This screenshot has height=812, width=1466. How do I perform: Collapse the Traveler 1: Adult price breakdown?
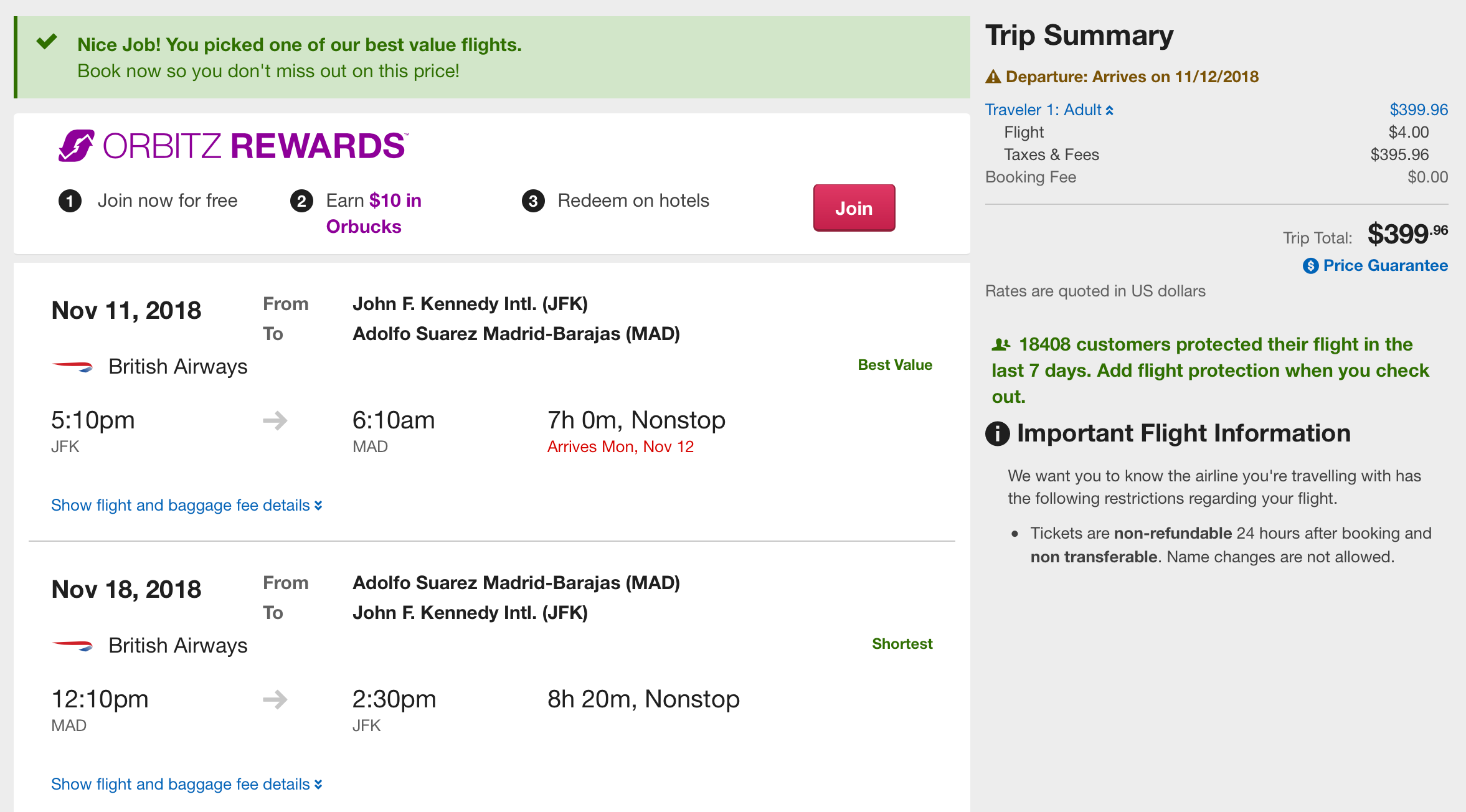pyautogui.click(x=1049, y=110)
